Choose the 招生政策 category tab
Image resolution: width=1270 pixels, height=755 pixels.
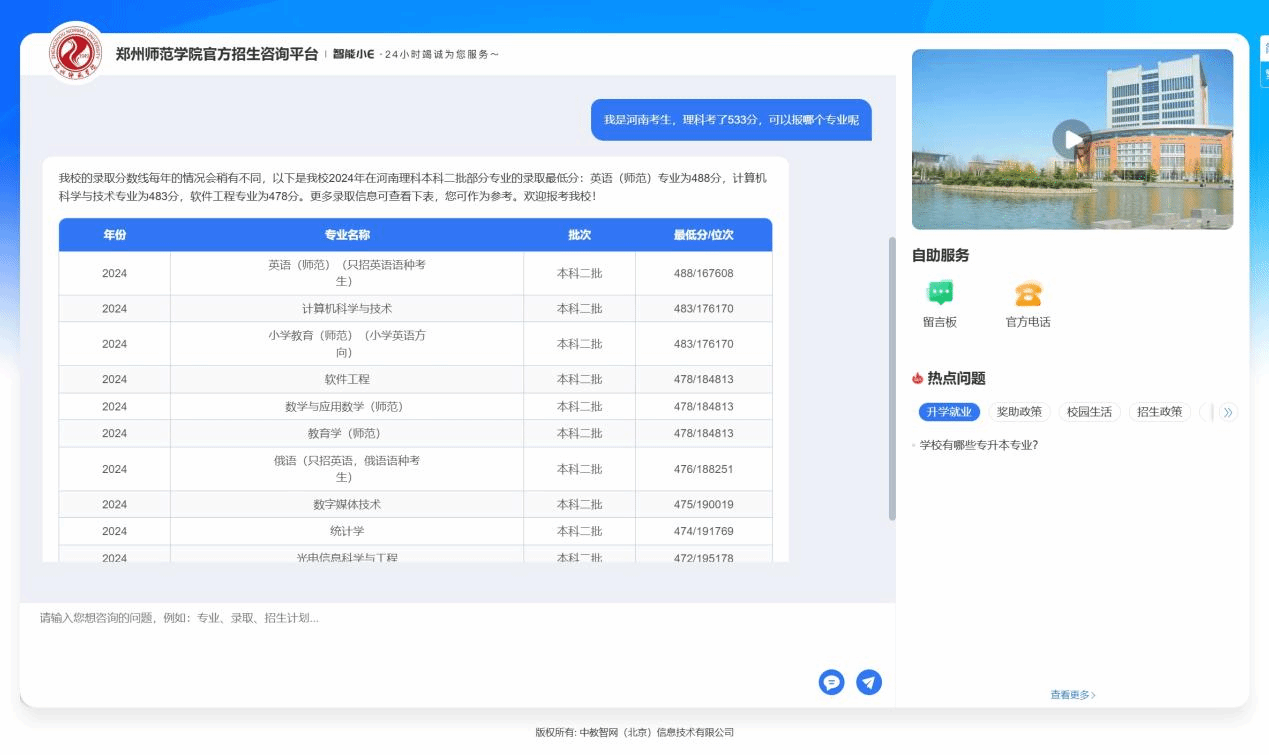tap(1159, 412)
